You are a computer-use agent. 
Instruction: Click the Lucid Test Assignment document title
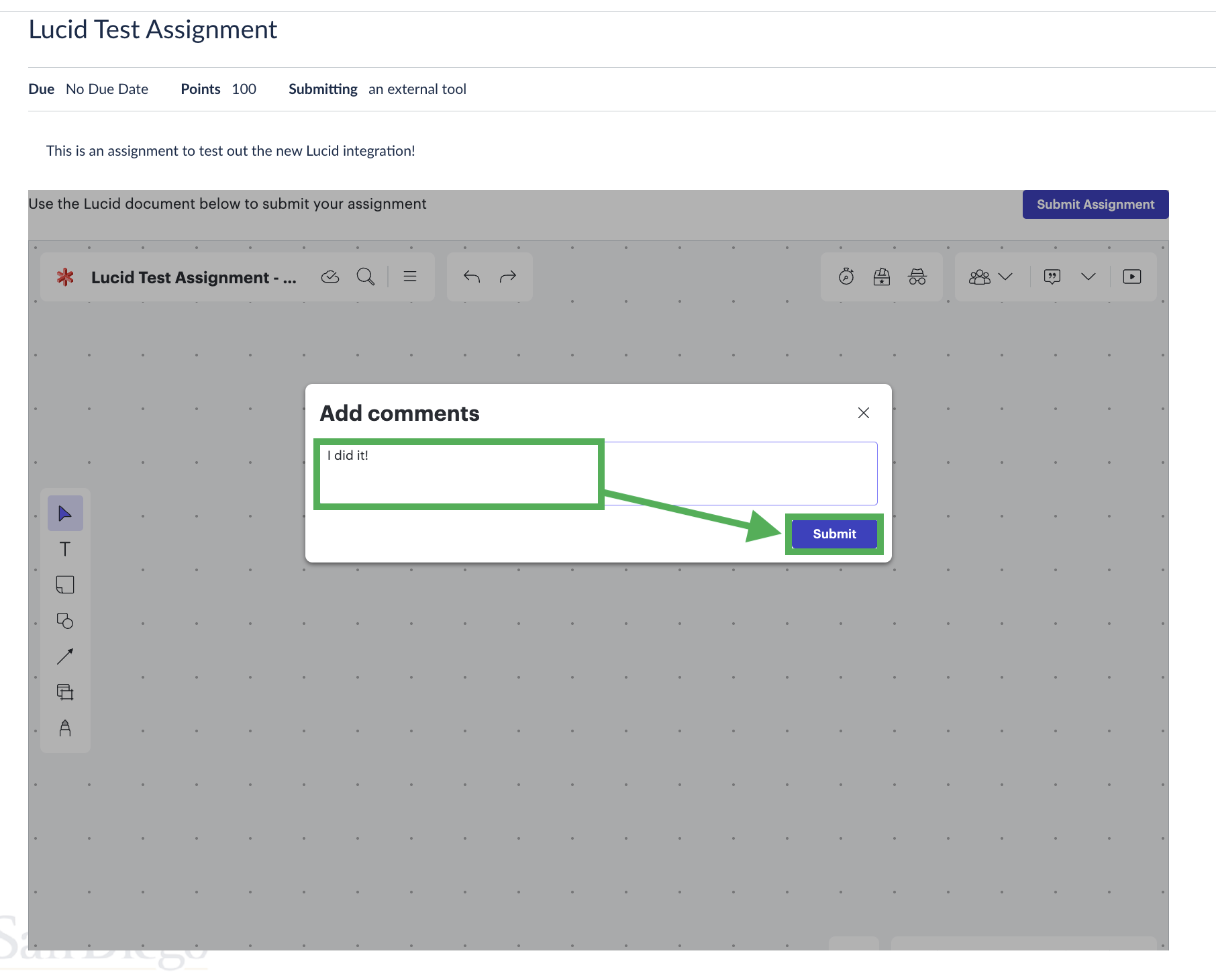click(193, 277)
